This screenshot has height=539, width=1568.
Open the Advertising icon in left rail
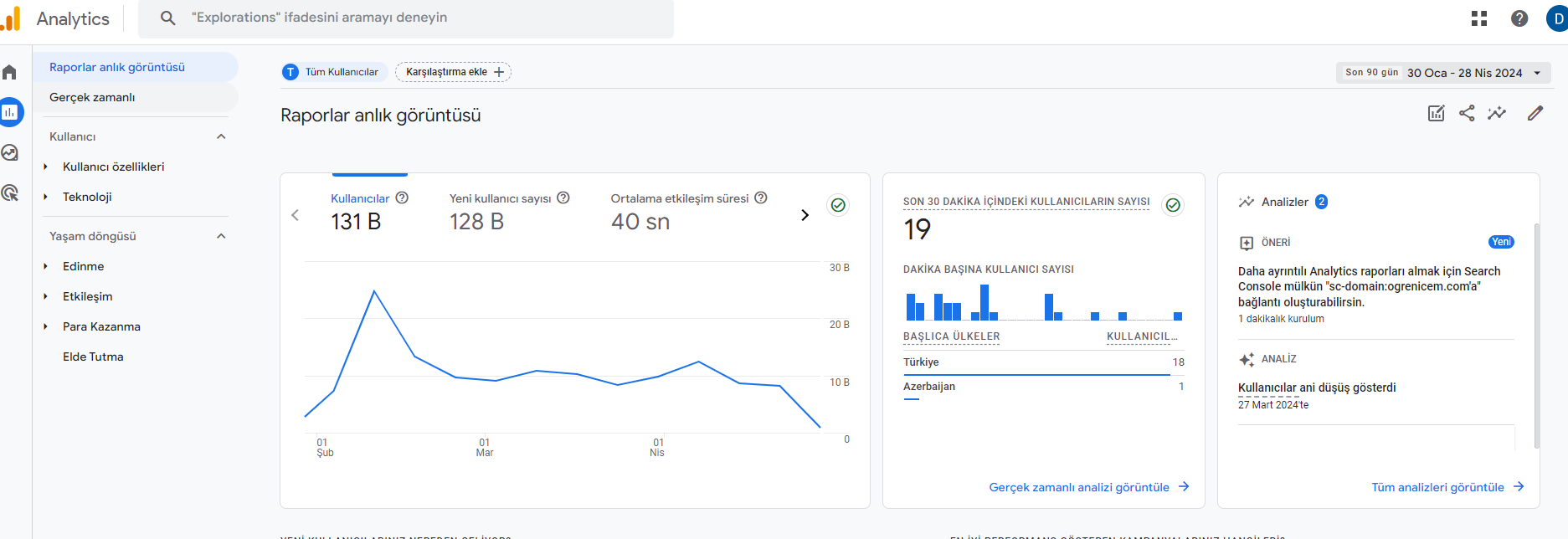pos(10,192)
